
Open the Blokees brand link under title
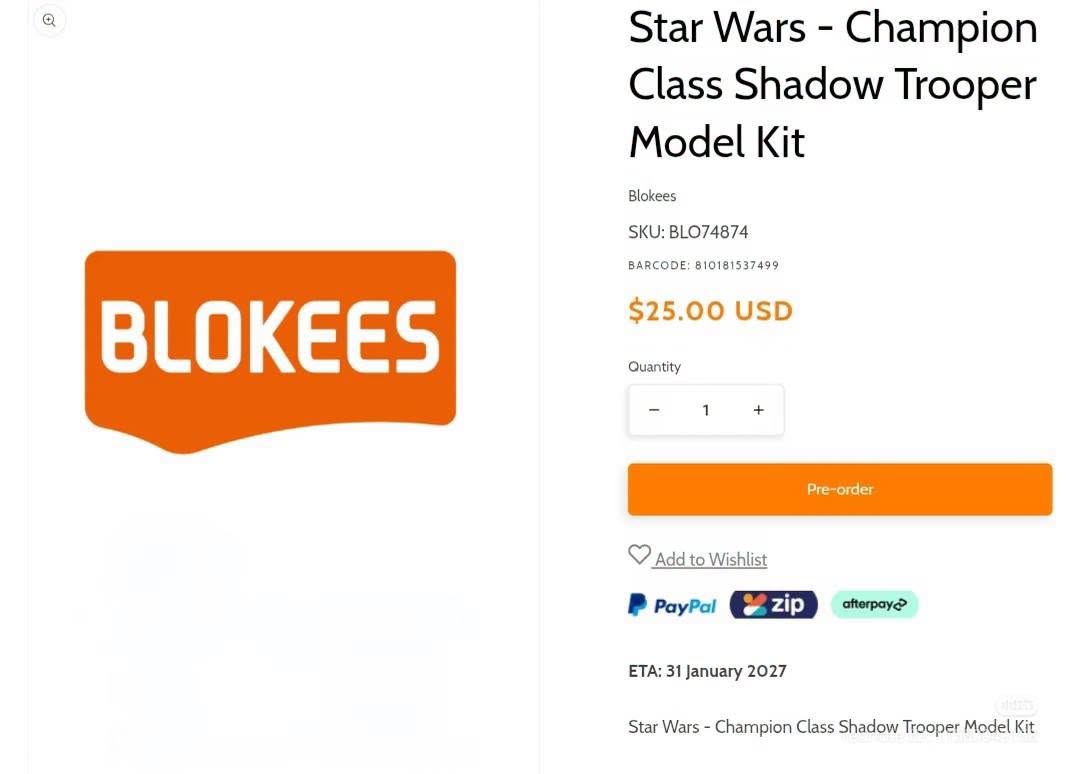tap(652, 196)
